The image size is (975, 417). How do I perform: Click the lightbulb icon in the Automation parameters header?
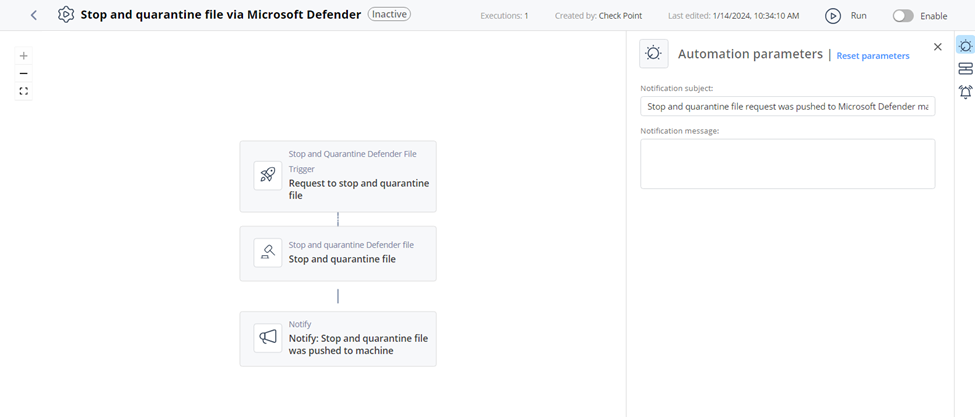coord(654,53)
